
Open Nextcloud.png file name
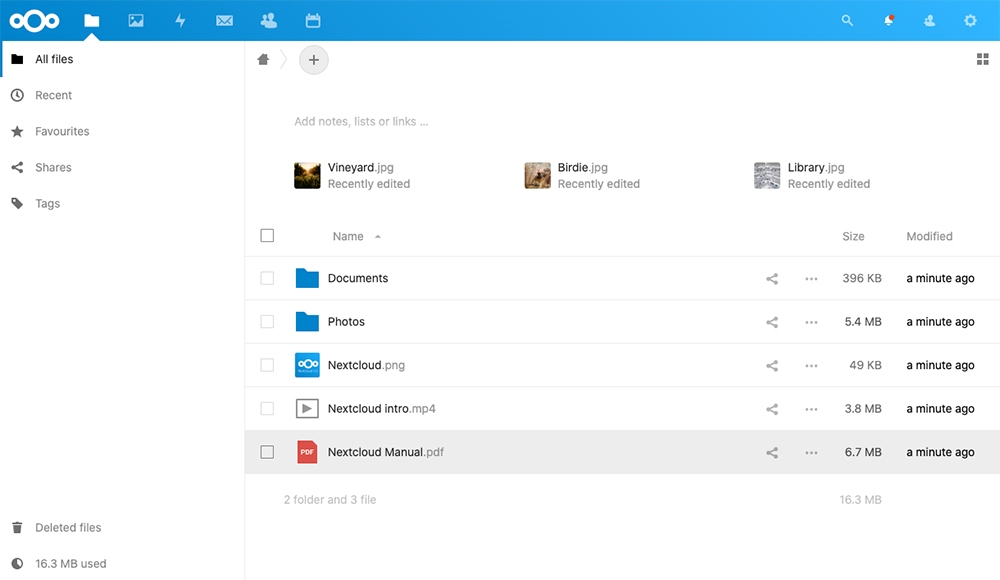[366, 365]
